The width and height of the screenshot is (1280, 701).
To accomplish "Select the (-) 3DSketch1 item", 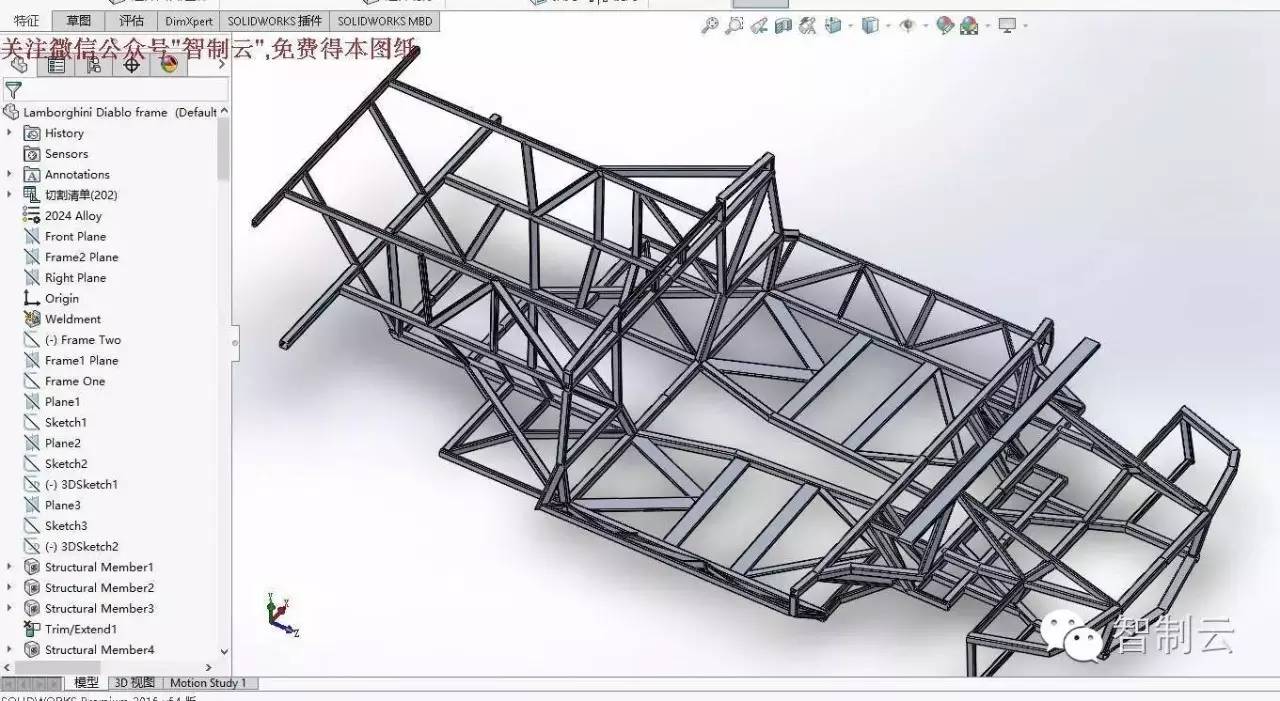I will (x=71, y=485).
